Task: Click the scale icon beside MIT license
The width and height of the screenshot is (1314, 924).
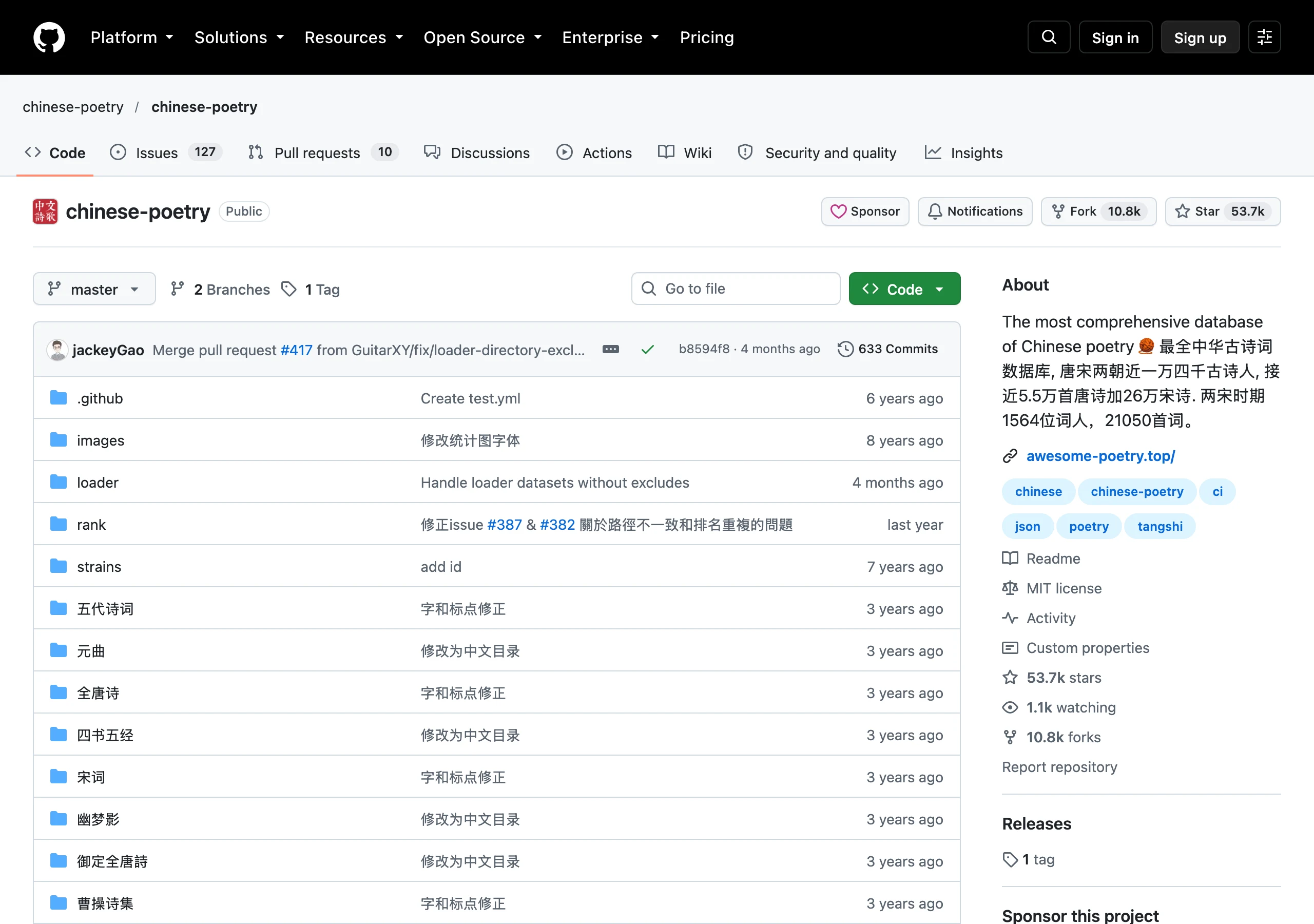Action: (1010, 588)
